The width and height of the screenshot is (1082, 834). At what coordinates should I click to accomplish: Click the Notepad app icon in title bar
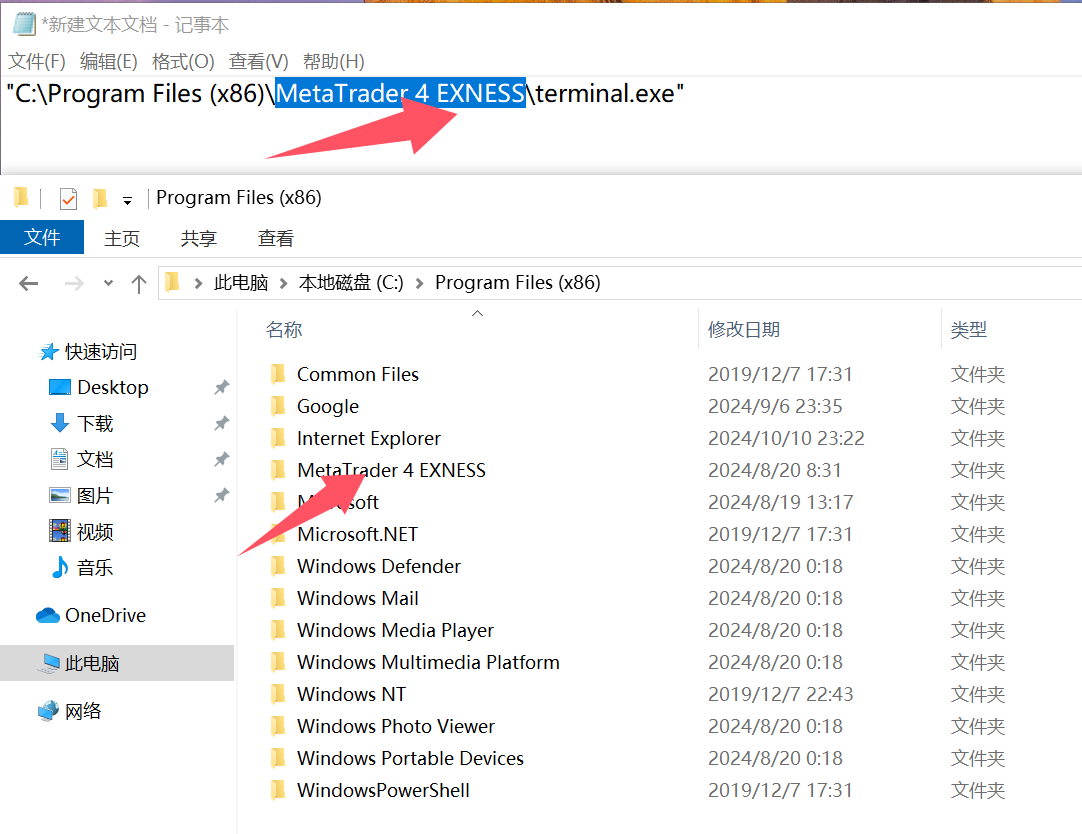pyautogui.click(x=24, y=24)
